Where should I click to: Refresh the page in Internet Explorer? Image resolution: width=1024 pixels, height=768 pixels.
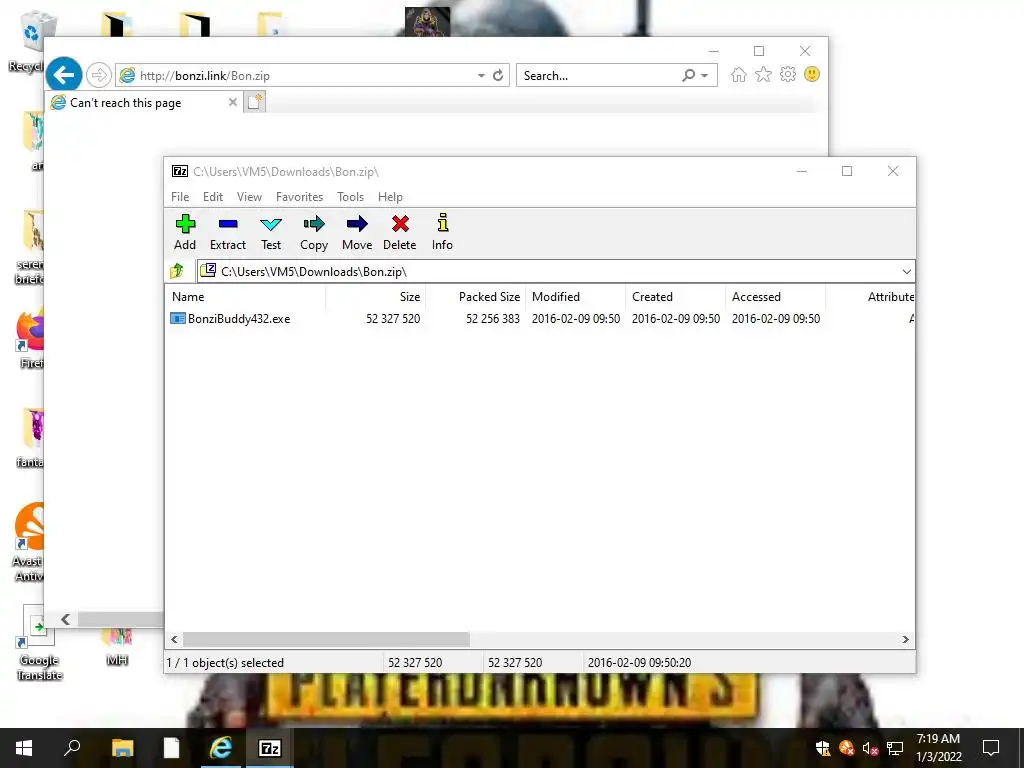point(498,76)
